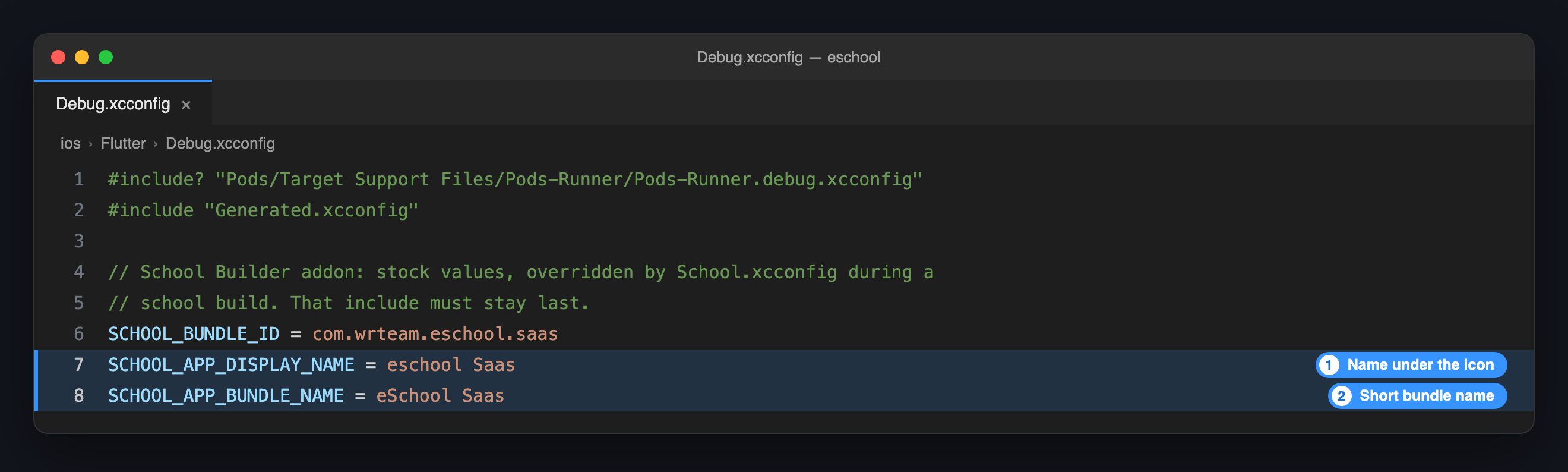Image resolution: width=1568 pixels, height=472 pixels.
Task: Click the SCHOOL_APP_BUNDLE_NAME variable name
Action: point(226,396)
